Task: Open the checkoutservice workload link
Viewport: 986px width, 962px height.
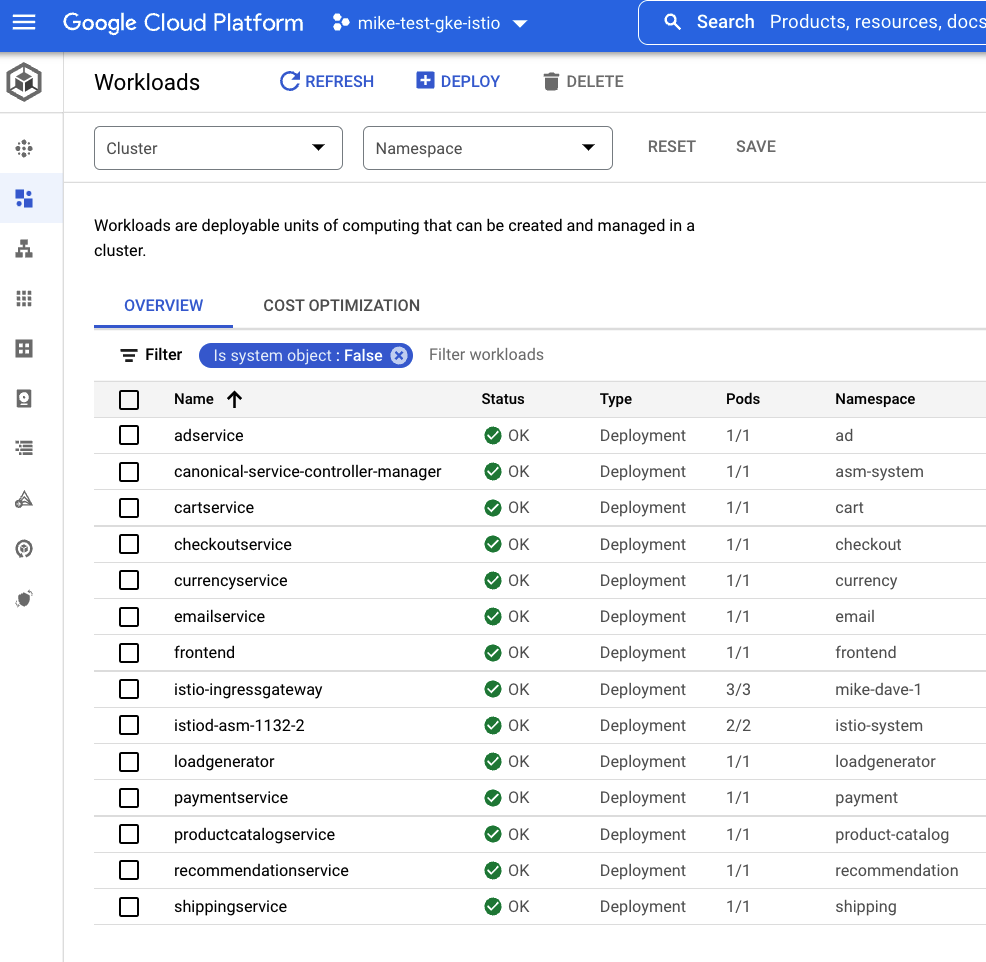Action: tap(233, 545)
